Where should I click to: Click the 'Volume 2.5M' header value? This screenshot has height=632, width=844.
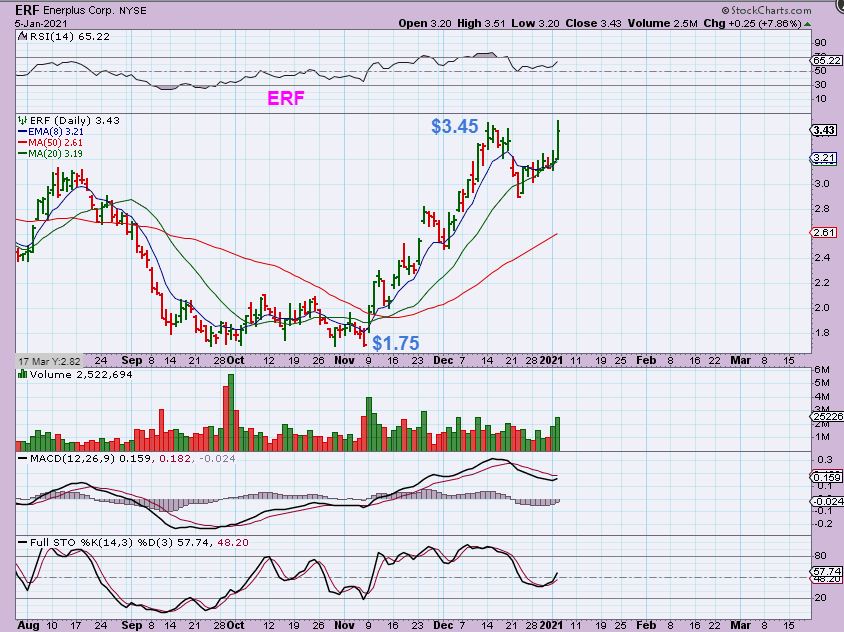tap(662, 24)
